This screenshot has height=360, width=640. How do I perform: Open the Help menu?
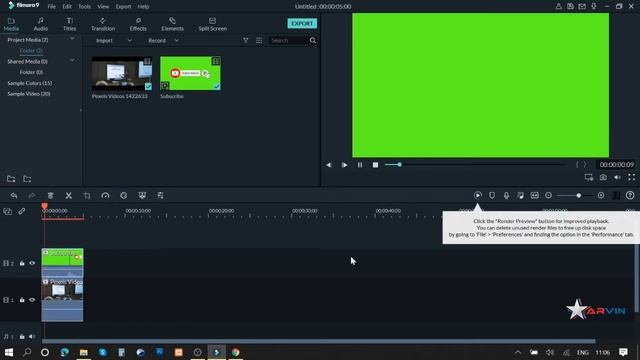pos(143,7)
